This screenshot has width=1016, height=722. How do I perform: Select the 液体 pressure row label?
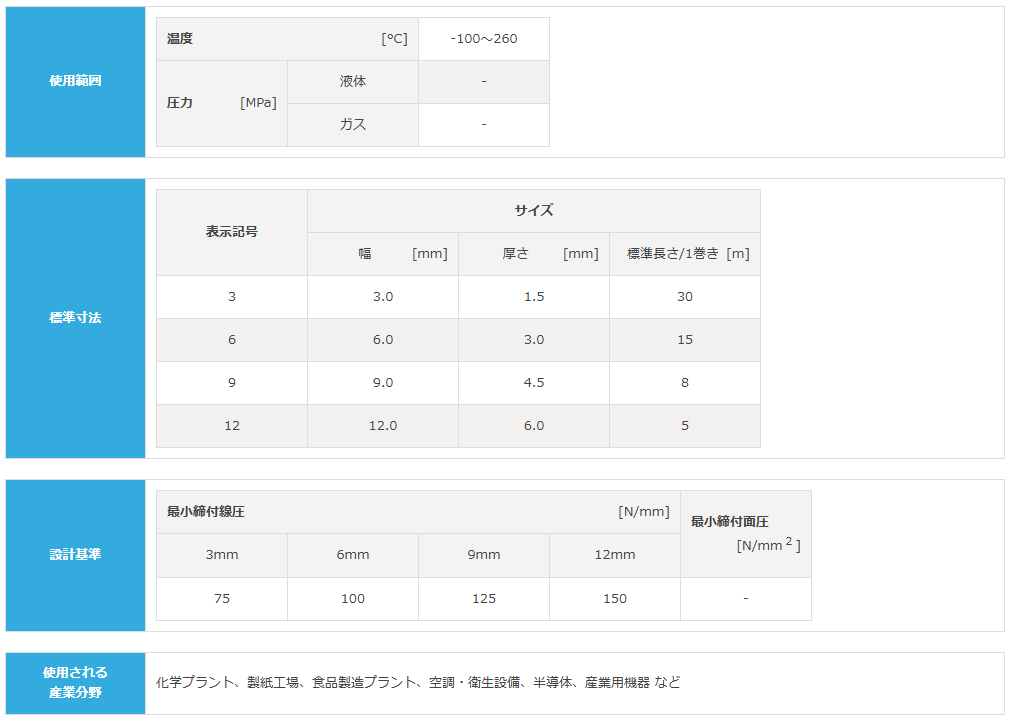tap(353, 82)
